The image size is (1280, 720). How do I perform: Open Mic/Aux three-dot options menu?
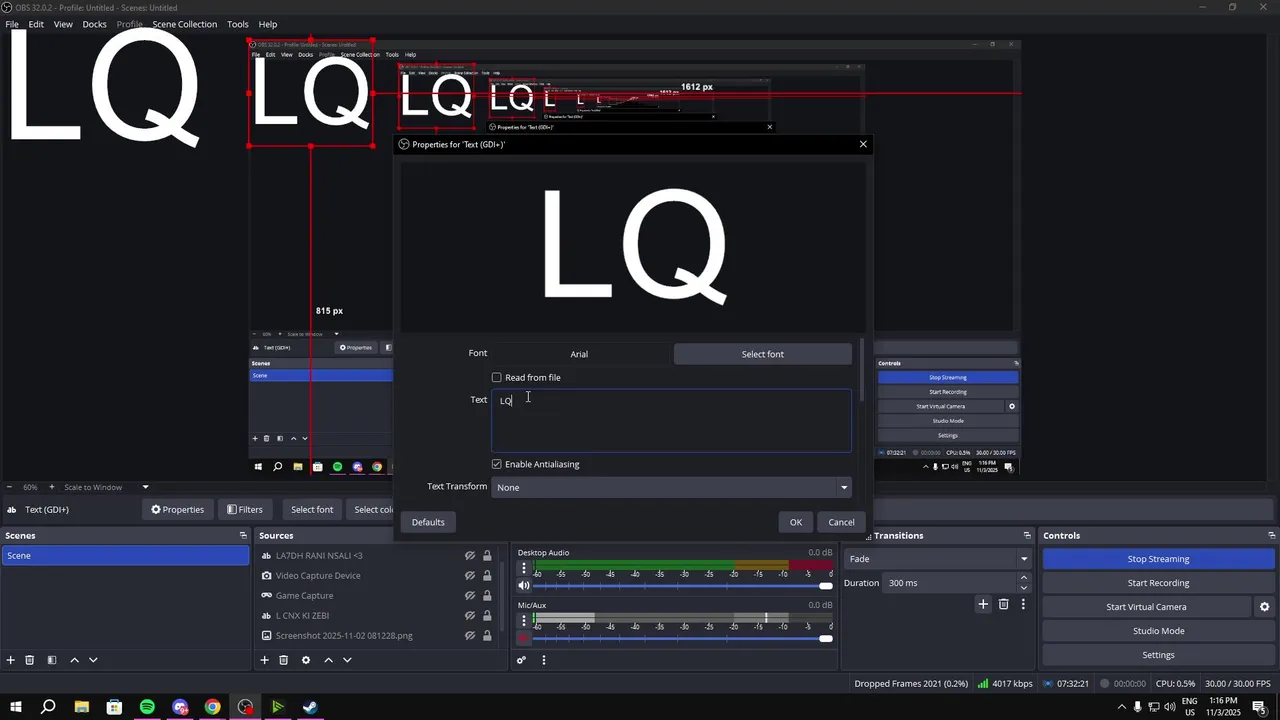tap(523, 621)
